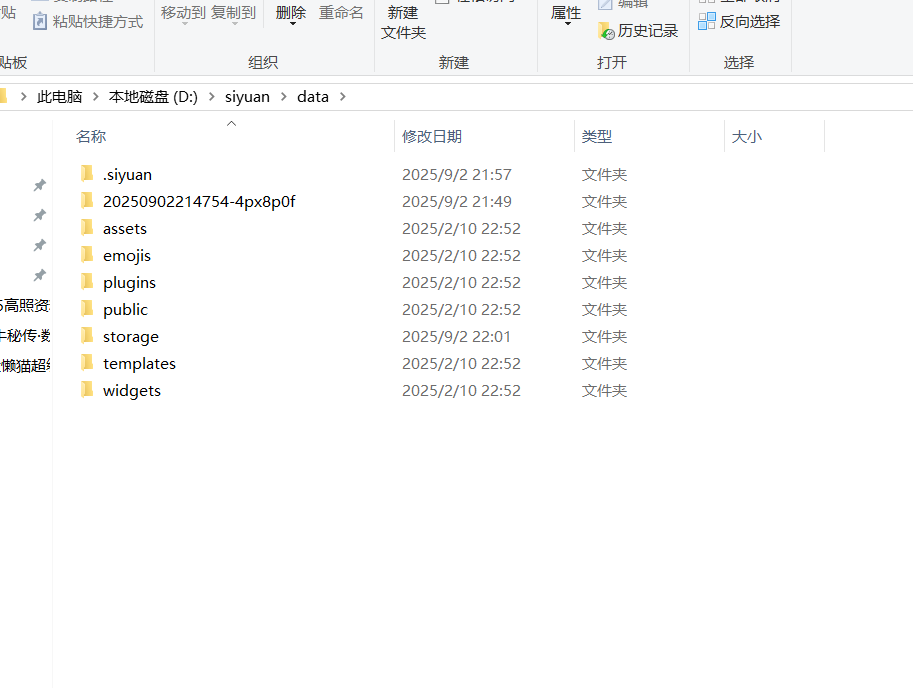Expand chevron before 此电脑 in address bar
This screenshot has width=913, height=688.
23,97
